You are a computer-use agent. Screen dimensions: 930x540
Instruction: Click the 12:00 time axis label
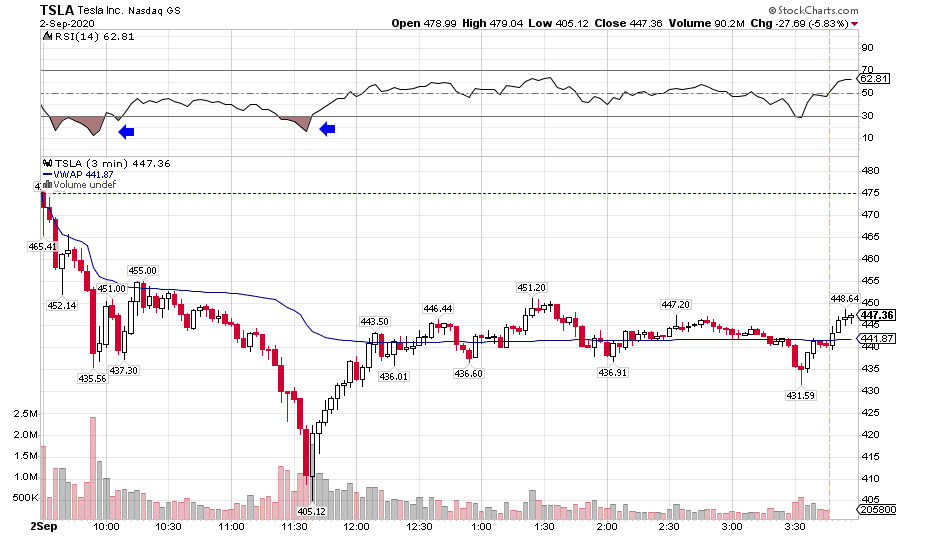click(x=356, y=527)
